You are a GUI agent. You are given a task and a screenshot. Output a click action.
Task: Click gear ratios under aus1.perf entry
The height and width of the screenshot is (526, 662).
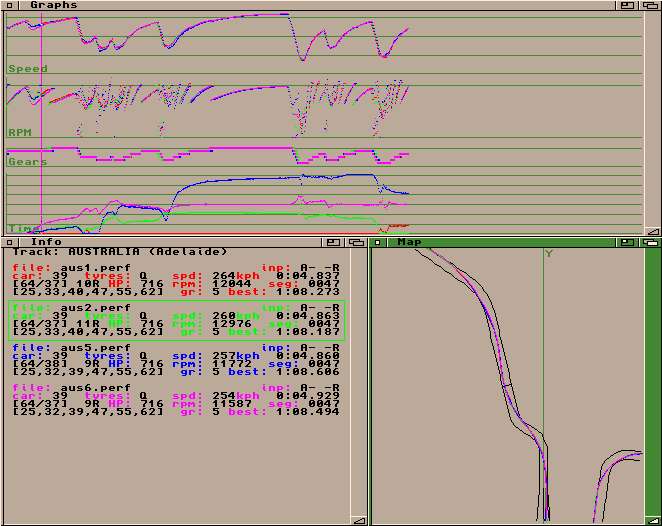pos(87,292)
